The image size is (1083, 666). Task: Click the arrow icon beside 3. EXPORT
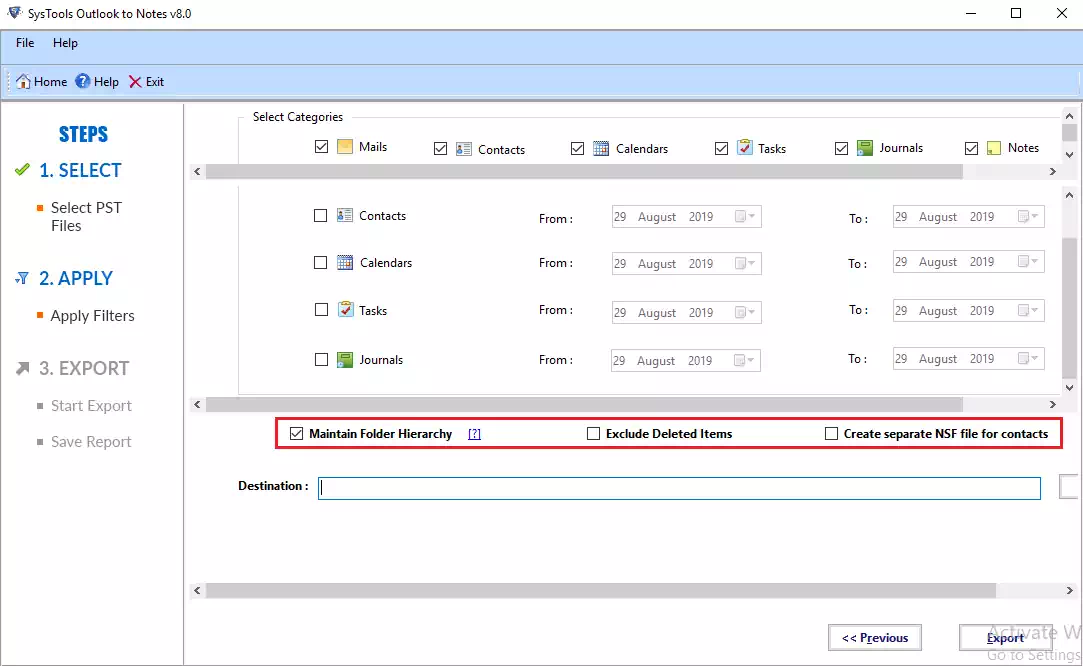click(23, 368)
